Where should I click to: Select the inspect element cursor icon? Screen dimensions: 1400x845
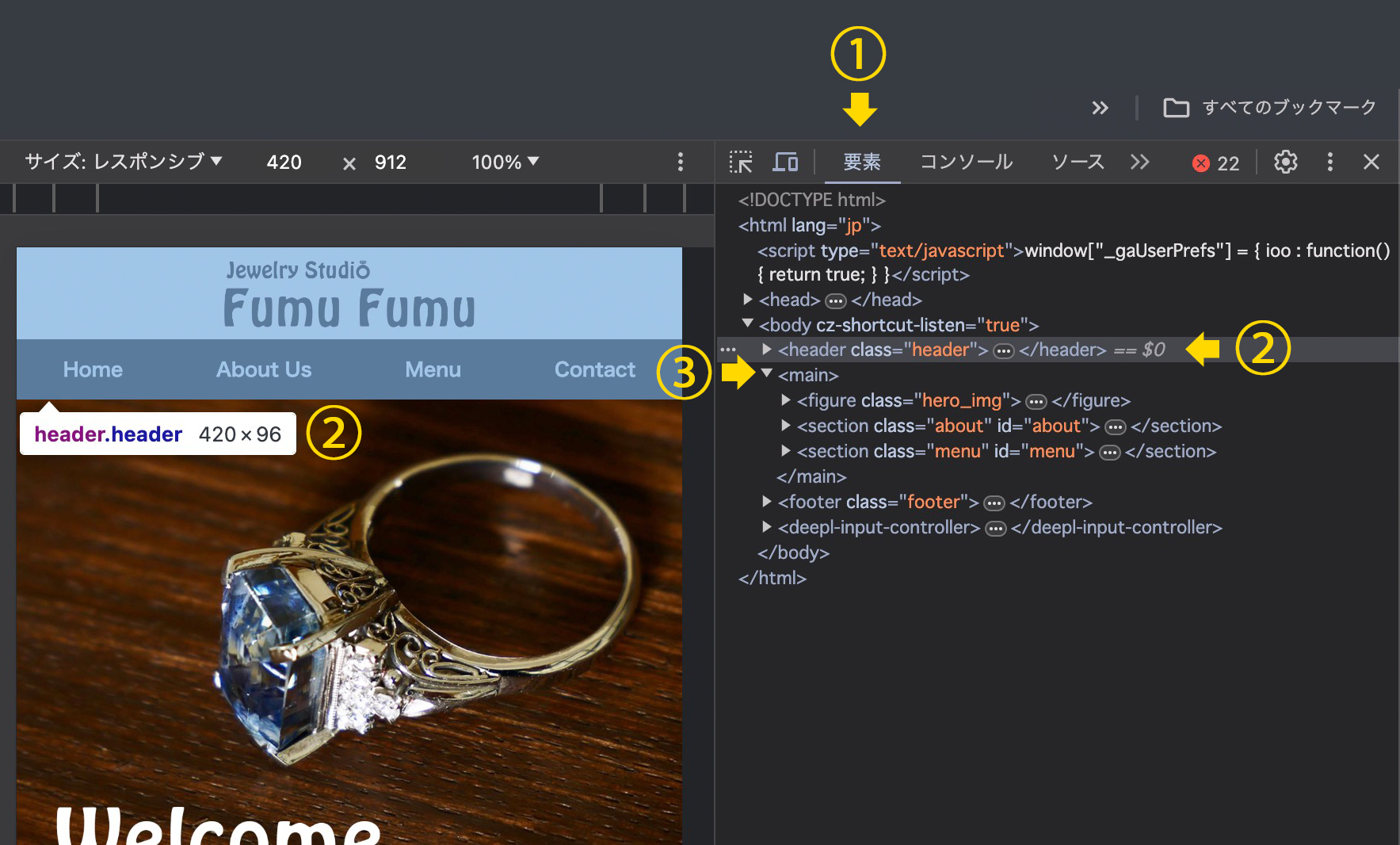click(741, 162)
